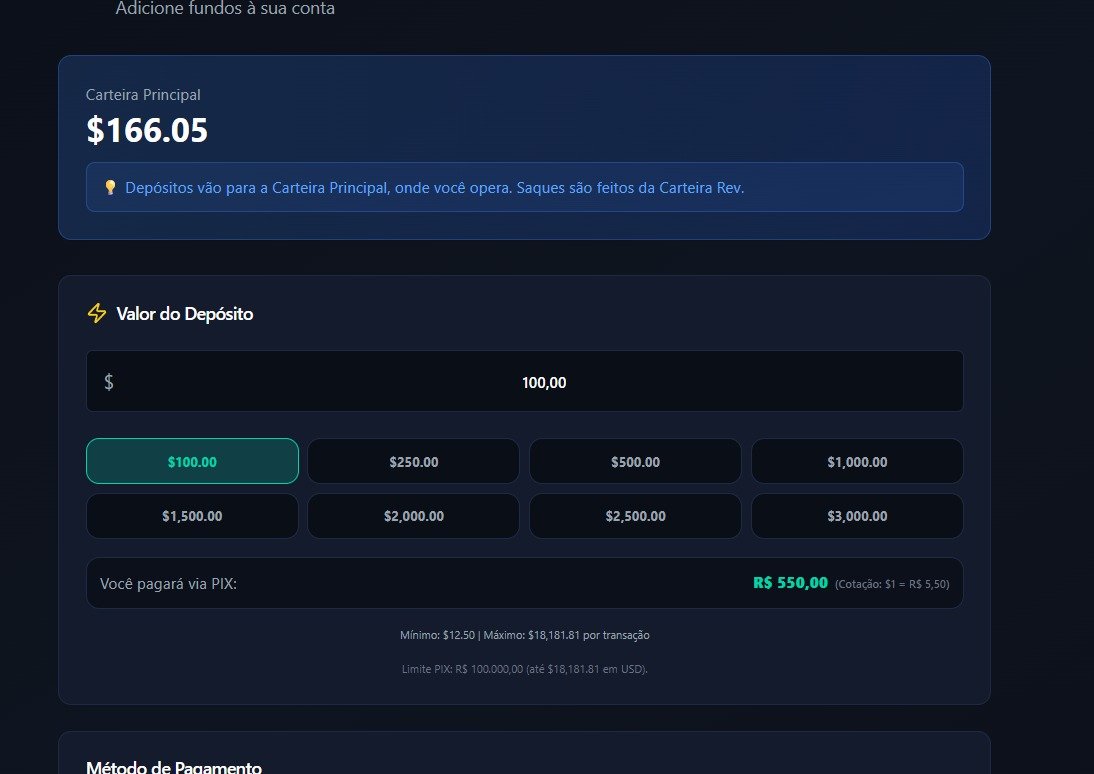Image resolution: width=1094 pixels, height=774 pixels.
Task: Click the Adicione fundos à sua conta subtitle
Action: tap(225, 8)
